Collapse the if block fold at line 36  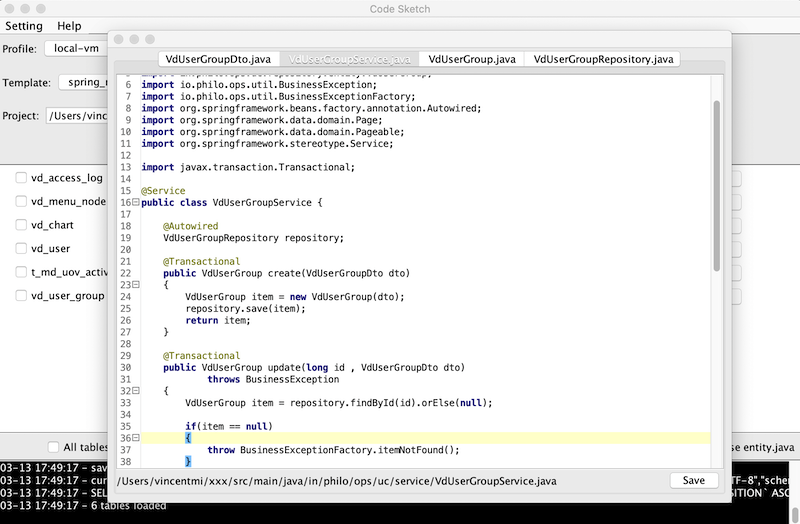[x=135, y=438]
